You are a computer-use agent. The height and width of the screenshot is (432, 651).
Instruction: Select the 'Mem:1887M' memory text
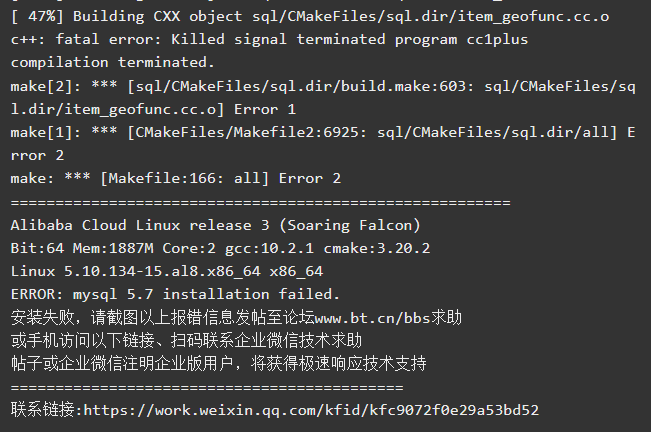tap(113, 249)
